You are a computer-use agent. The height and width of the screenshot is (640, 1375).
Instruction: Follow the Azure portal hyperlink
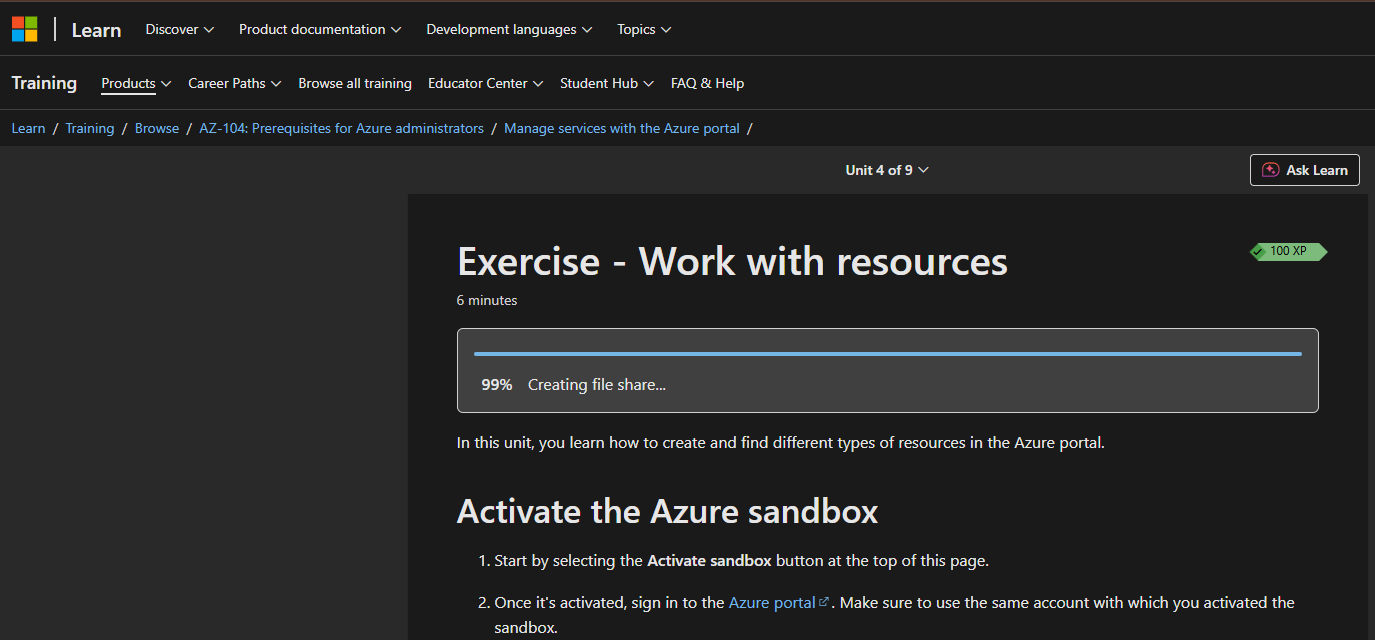point(772,602)
